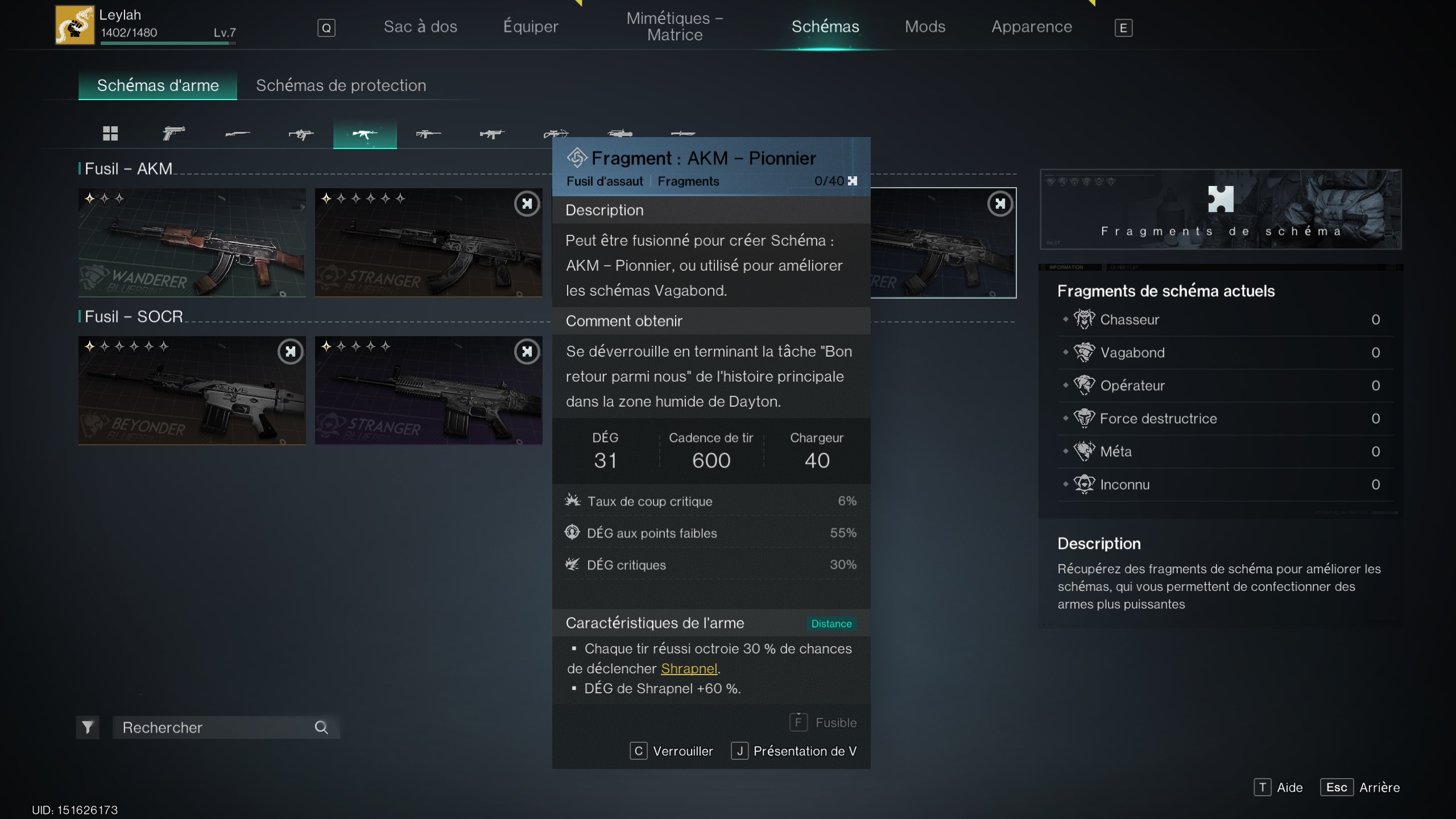Follow the Shrapnel keyword link
This screenshot has width=1456, height=819.
click(689, 669)
